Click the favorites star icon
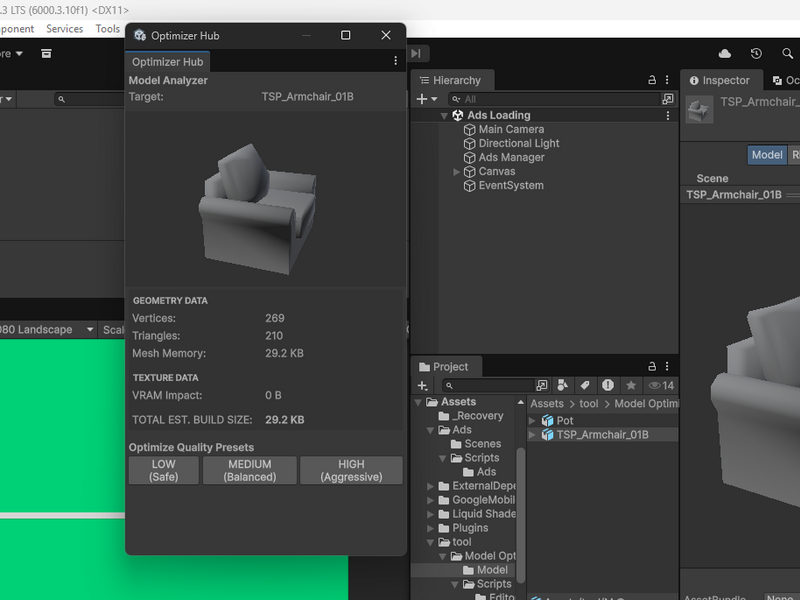Screen dimensions: 800x600 coord(631,385)
